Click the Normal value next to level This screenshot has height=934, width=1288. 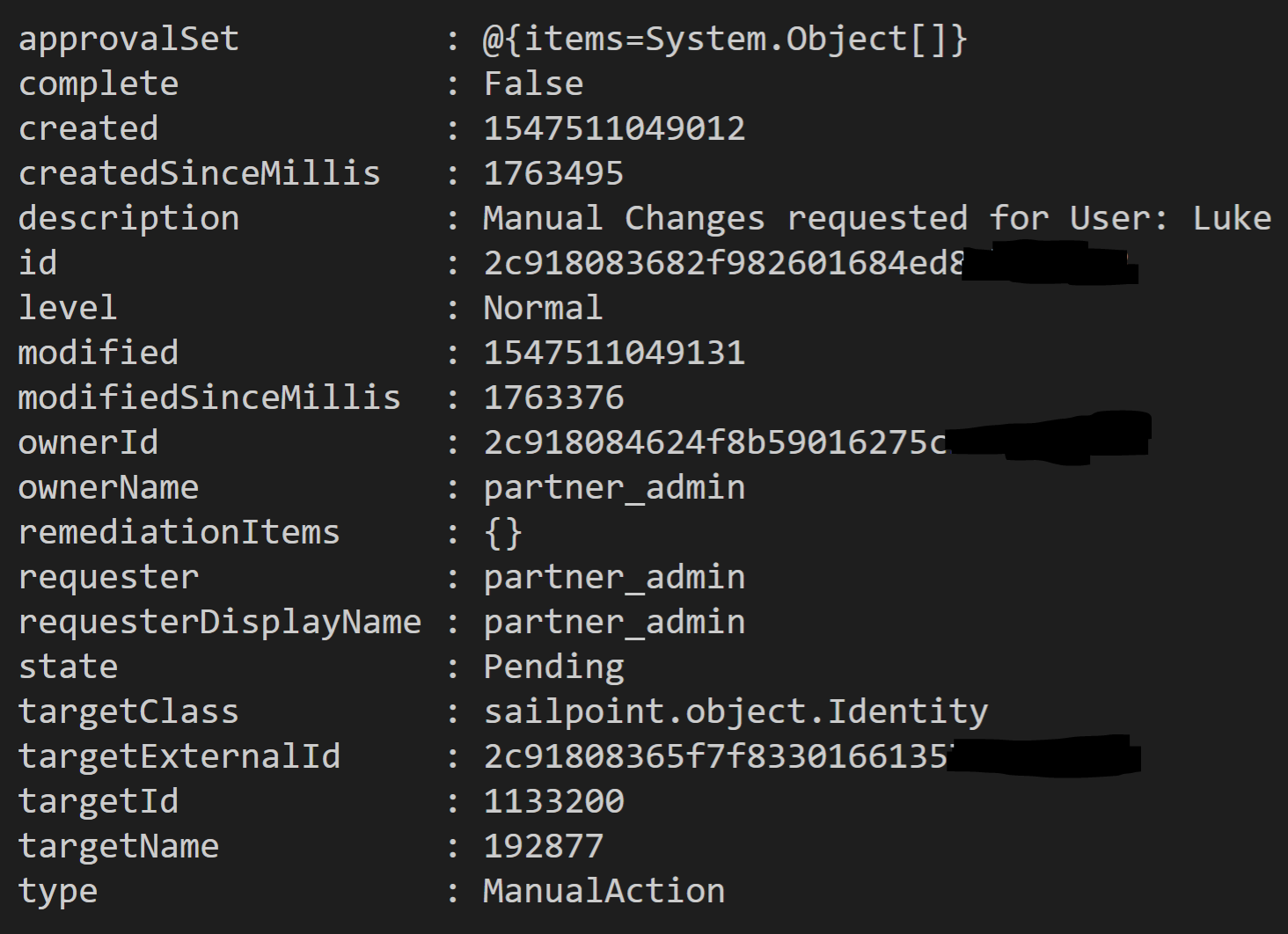click(543, 309)
